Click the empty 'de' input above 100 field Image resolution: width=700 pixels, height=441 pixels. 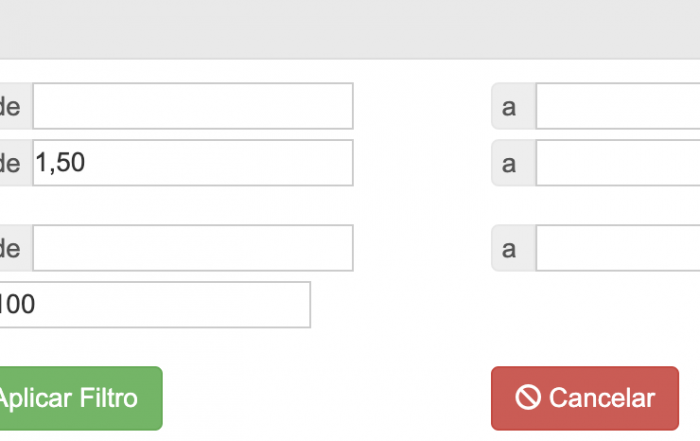(193, 248)
